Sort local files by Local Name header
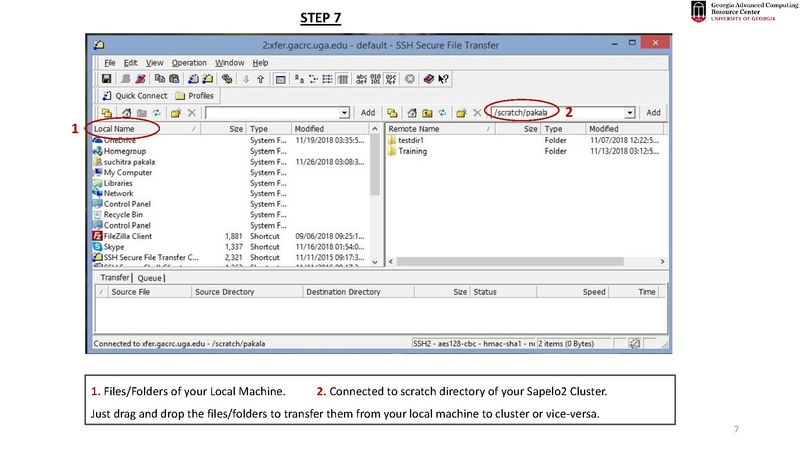 click(146, 129)
